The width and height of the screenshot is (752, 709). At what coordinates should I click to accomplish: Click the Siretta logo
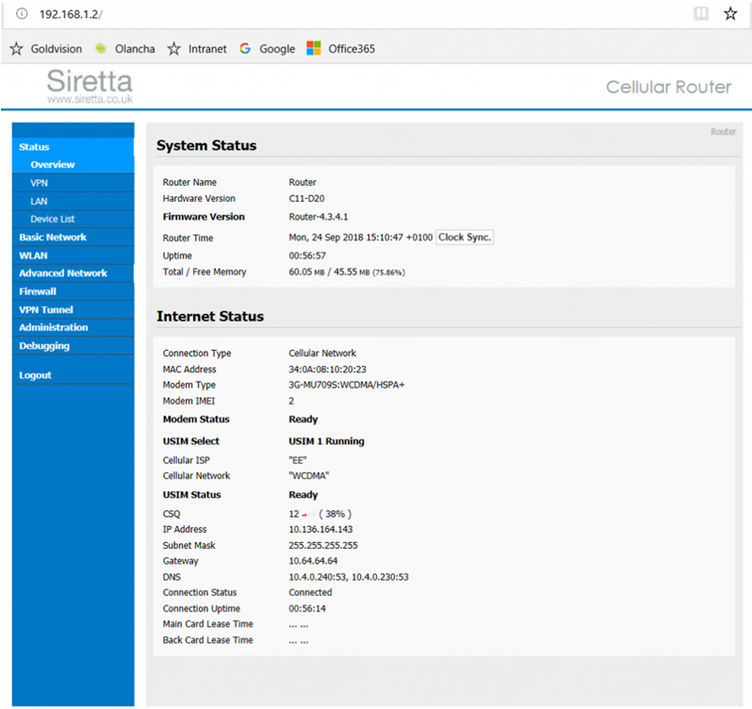[90, 85]
